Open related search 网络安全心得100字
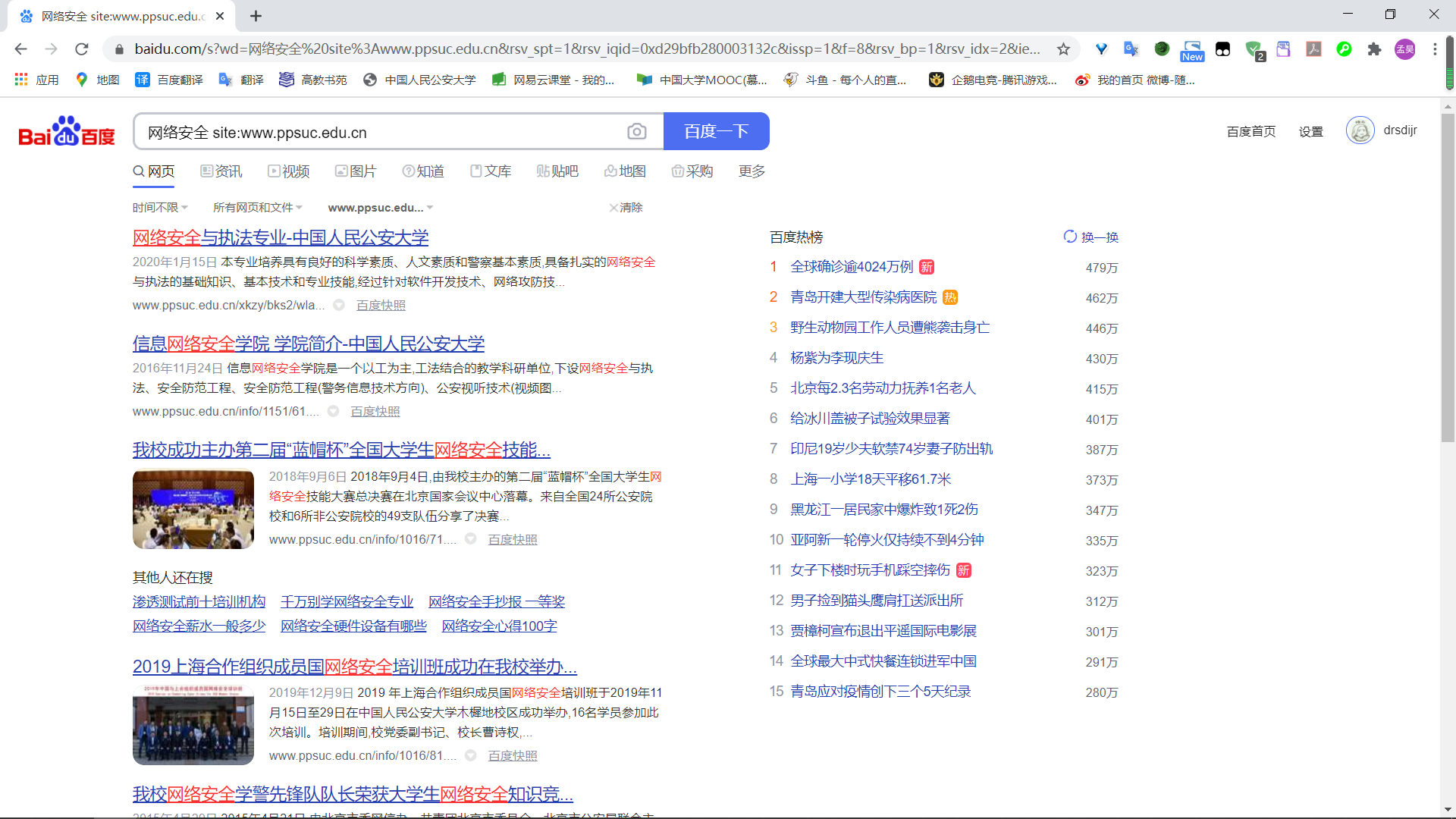 click(500, 626)
